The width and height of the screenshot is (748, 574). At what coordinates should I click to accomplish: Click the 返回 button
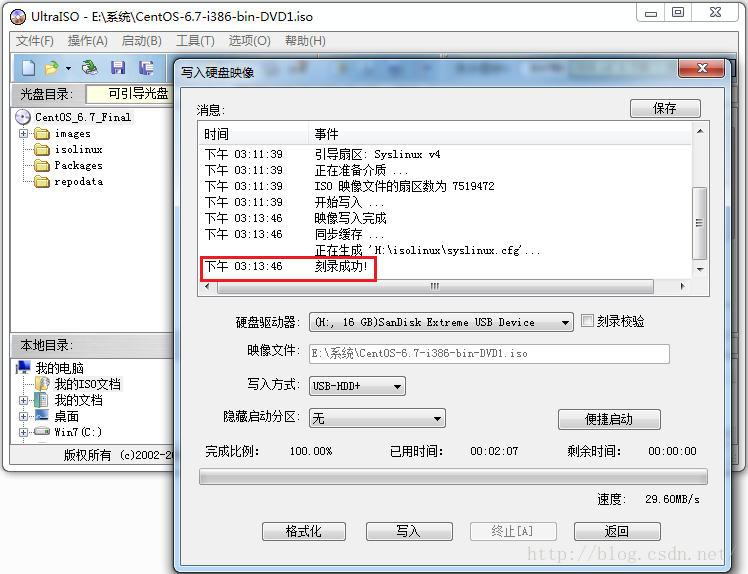click(x=617, y=531)
